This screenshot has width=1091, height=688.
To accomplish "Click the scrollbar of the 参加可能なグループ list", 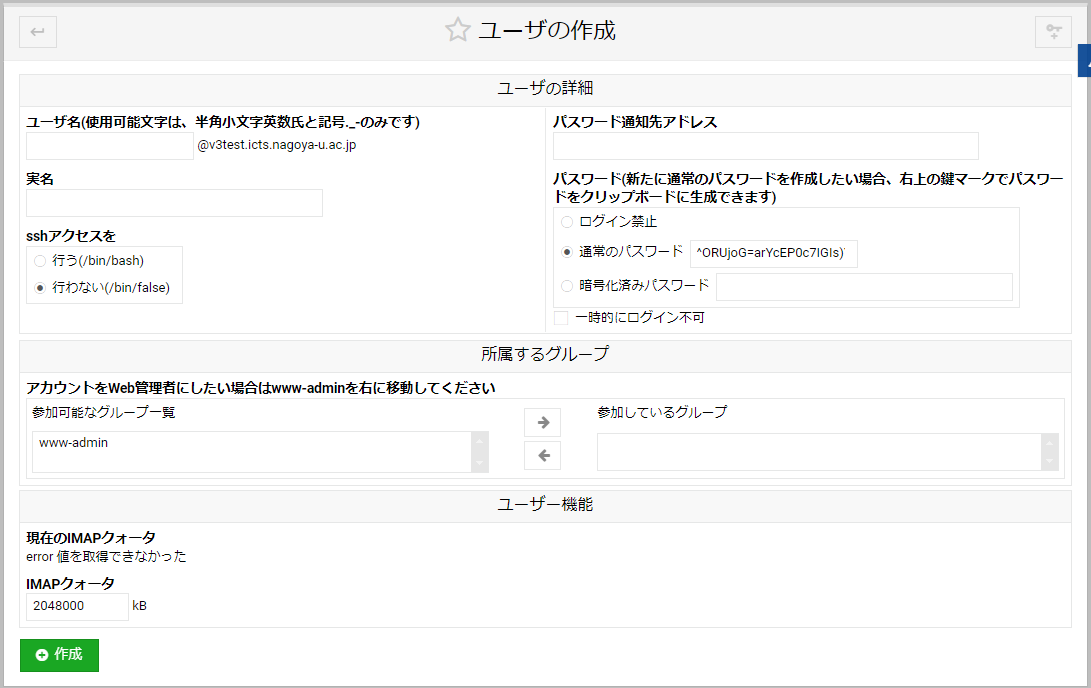I will click(480, 452).
